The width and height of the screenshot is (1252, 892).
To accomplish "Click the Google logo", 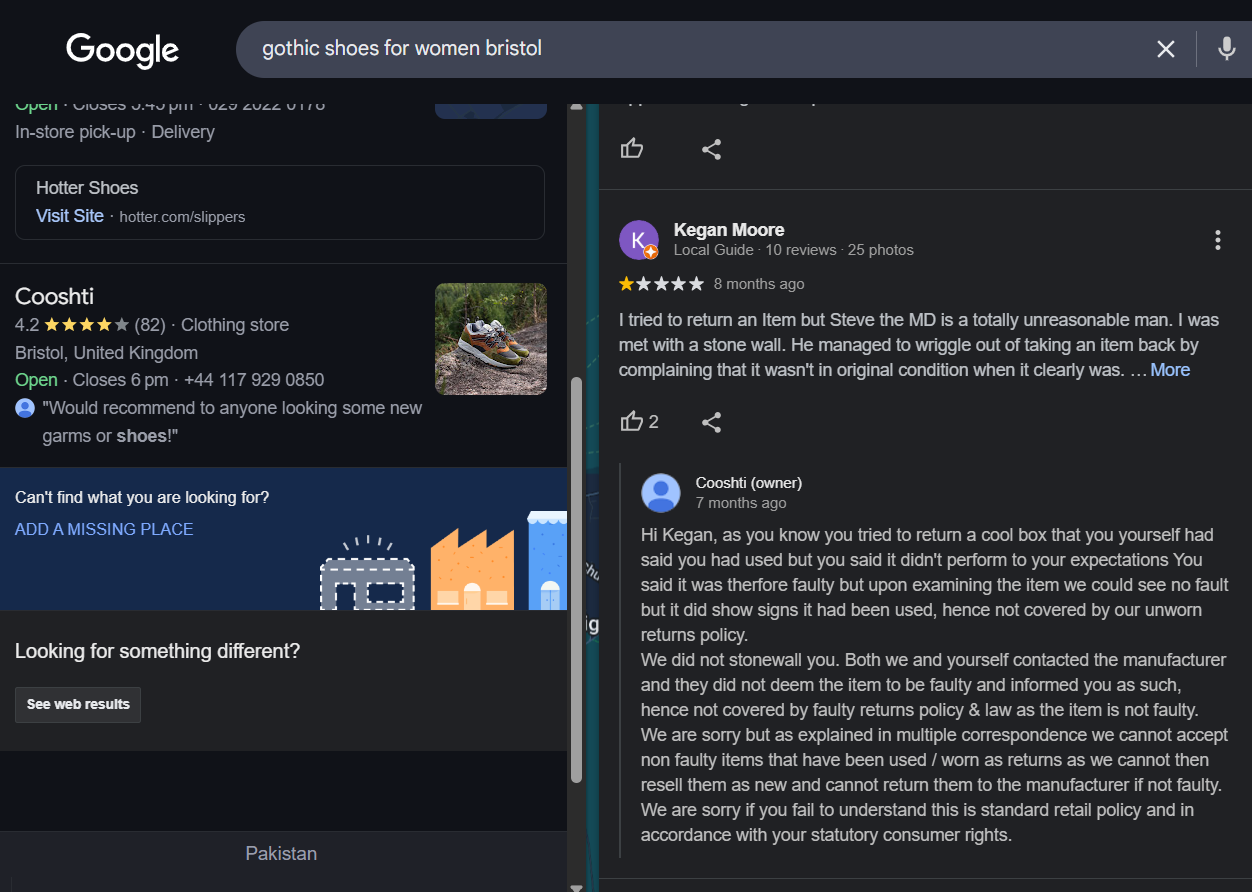I will [123, 49].
